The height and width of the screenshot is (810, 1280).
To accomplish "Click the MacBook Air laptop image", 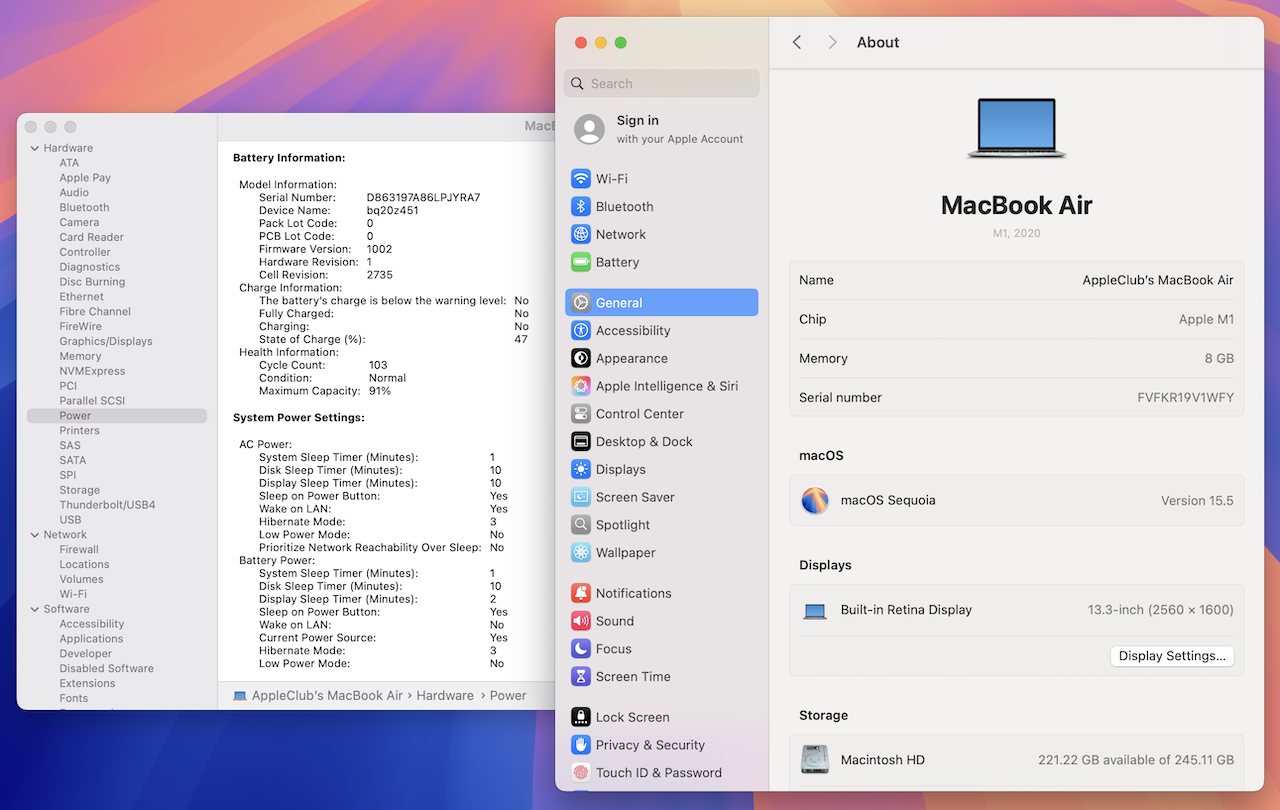I will point(1017,128).
